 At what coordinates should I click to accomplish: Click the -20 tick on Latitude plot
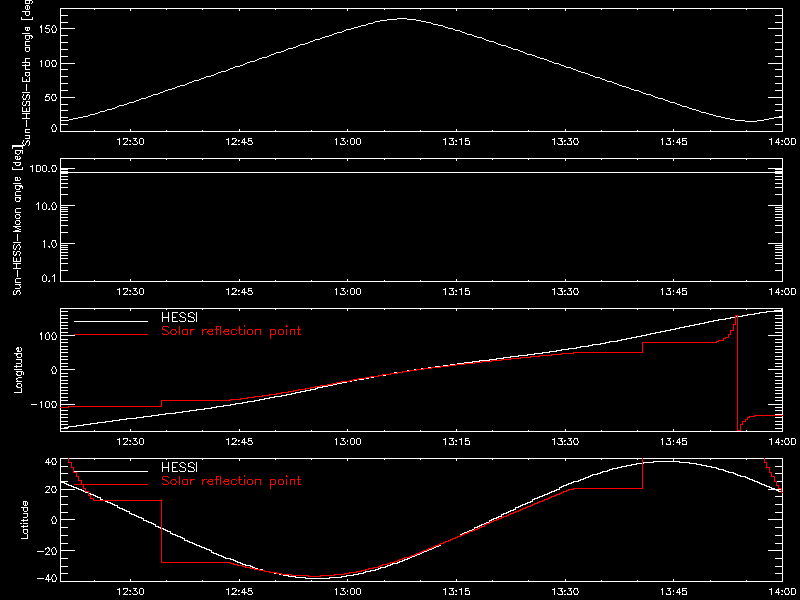point(46,551)
